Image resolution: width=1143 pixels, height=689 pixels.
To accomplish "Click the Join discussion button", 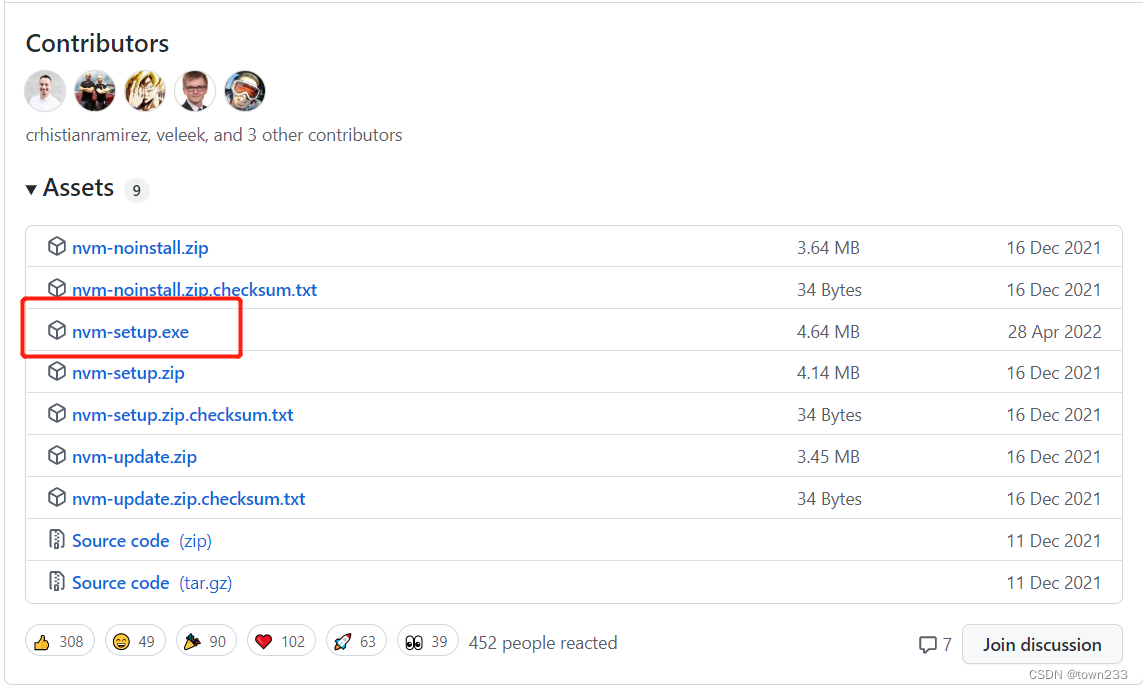I will tap(1042, 645).
